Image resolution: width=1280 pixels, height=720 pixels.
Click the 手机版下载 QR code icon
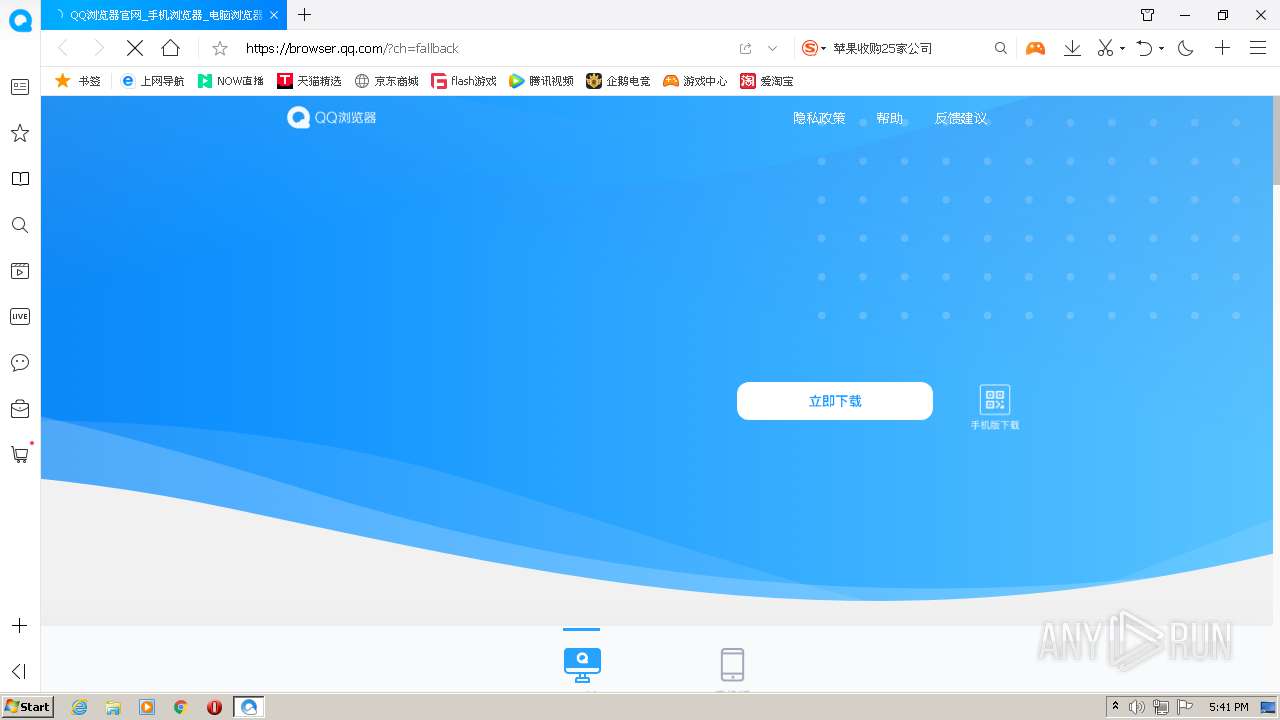995,400
